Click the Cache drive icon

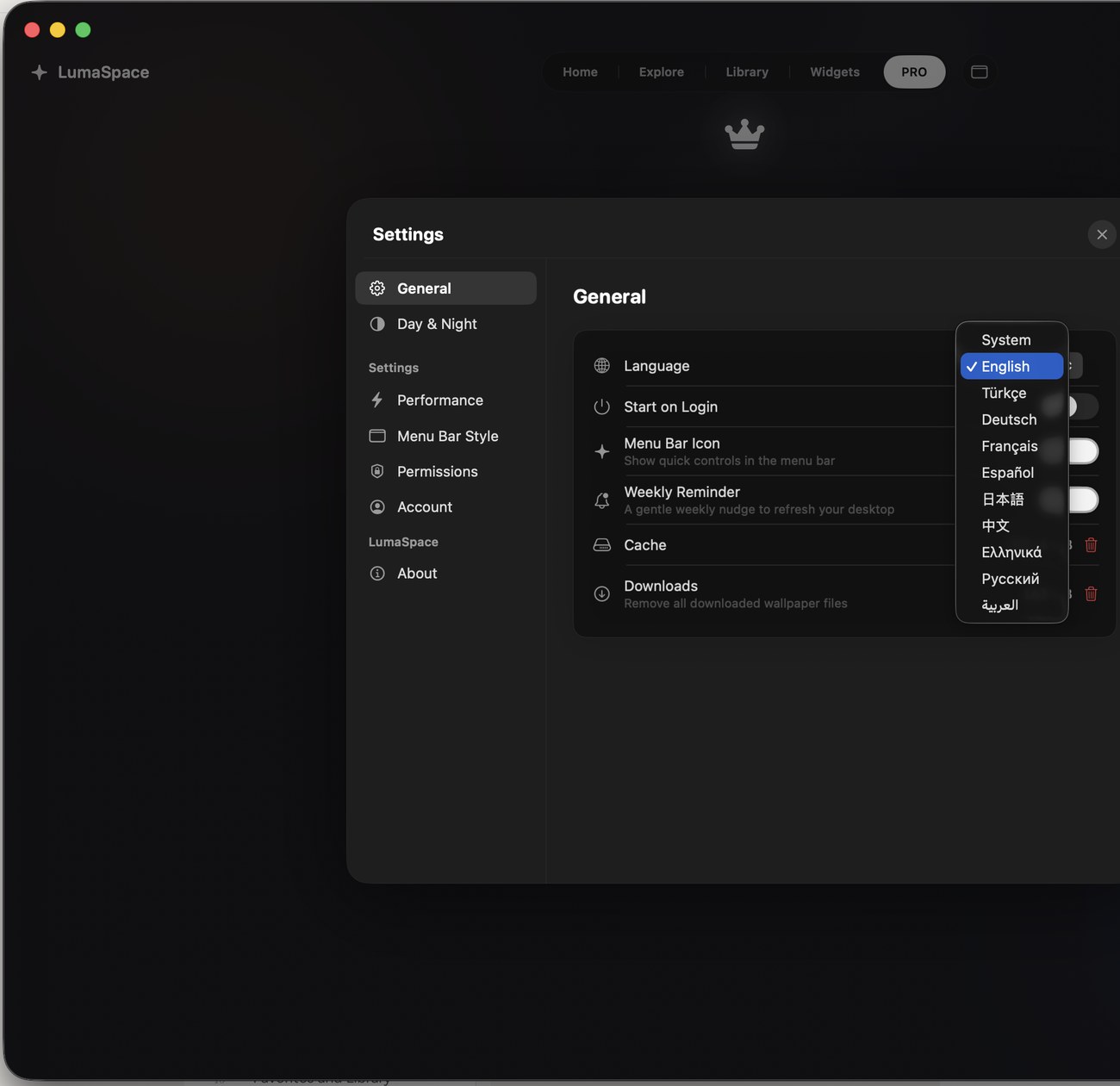[x=602, y=545]
